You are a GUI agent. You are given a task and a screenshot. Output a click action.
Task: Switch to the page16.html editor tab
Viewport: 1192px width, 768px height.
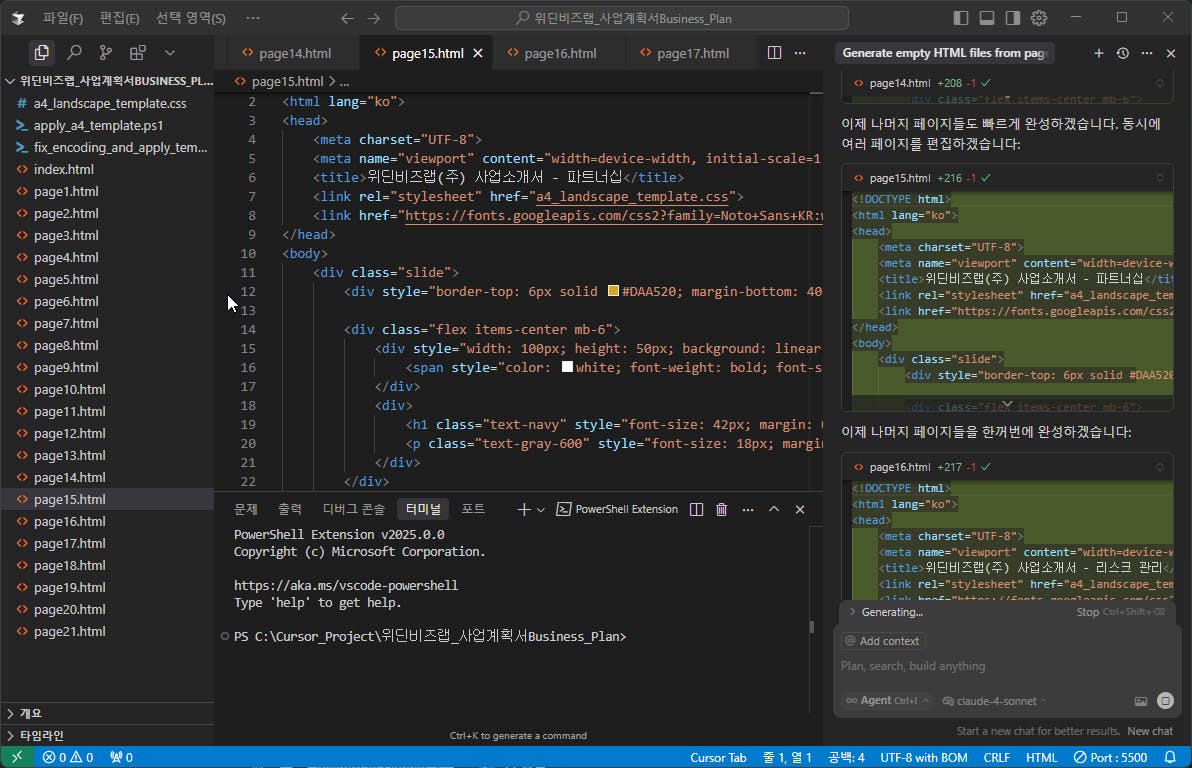point(560,53)
